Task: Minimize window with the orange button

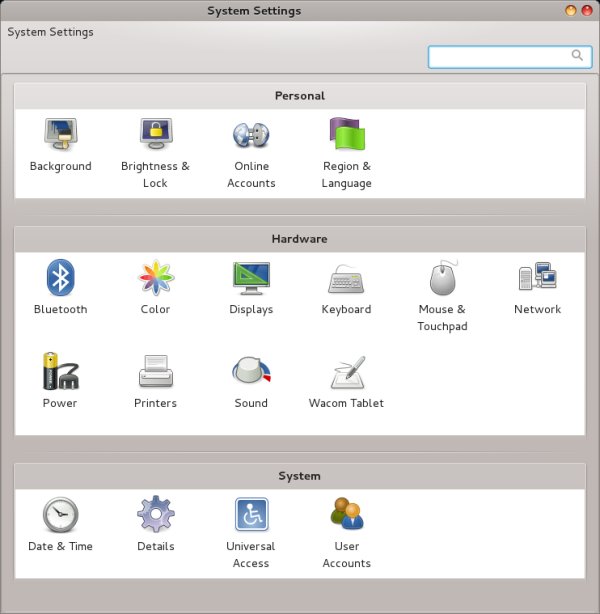Action: coord(571,11)
